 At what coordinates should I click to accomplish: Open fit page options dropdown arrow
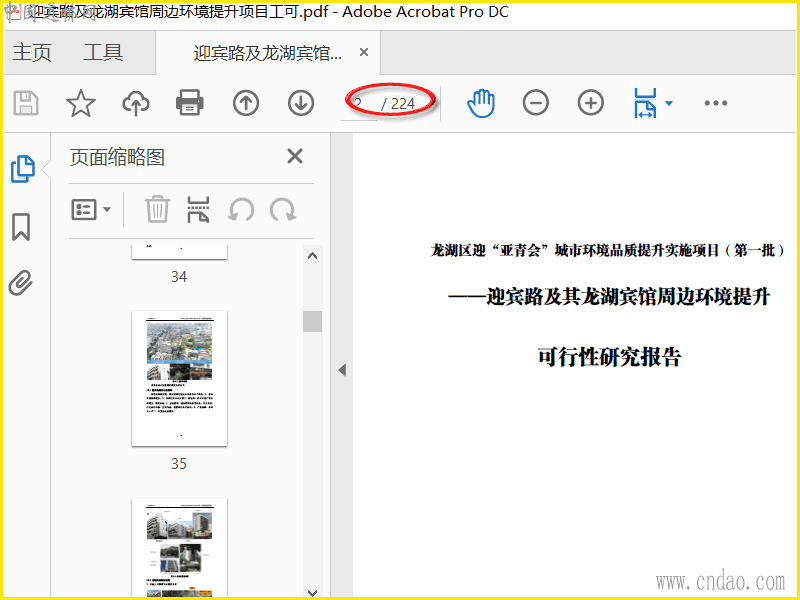click(x=669, y=103)
